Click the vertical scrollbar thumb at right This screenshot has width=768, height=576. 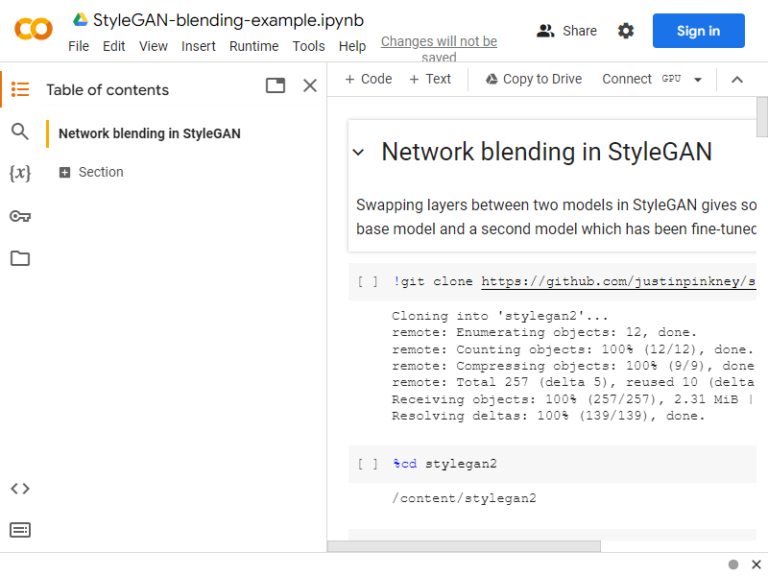(x=762, y=117)
